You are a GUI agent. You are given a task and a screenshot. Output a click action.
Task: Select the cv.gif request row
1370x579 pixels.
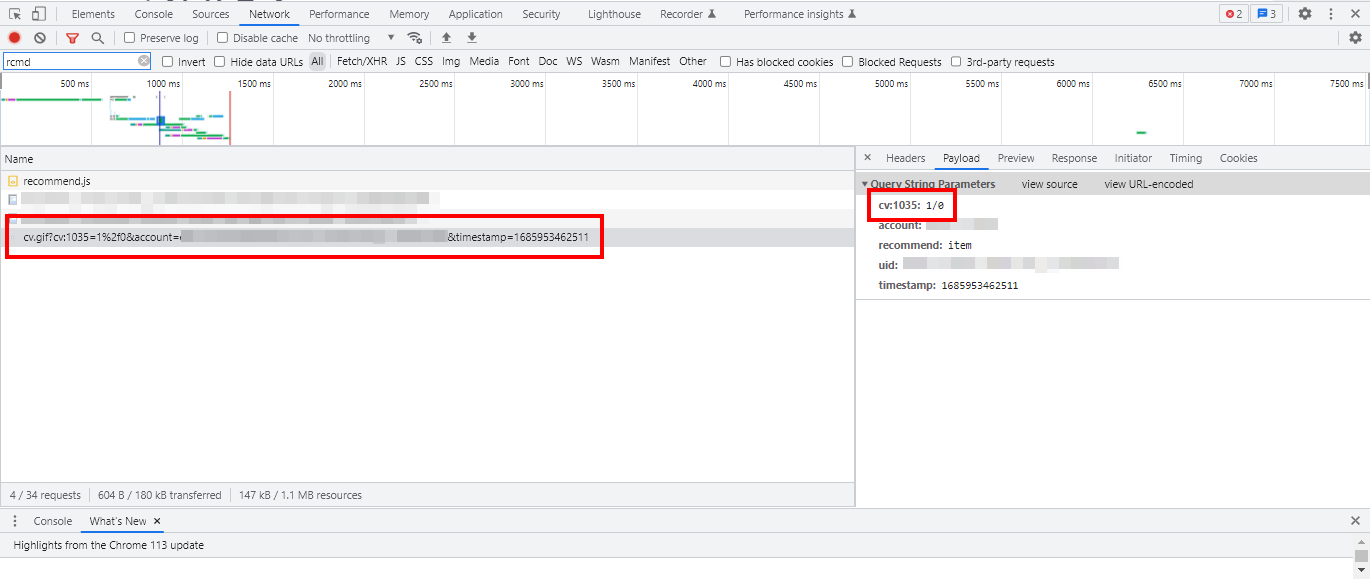pyautogui.click(x=428, y=237)
